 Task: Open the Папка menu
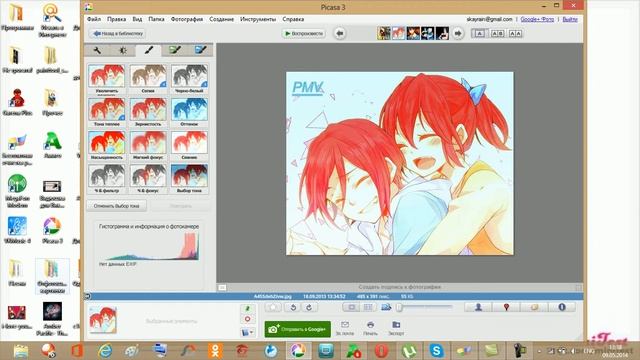click(x=156, y=19)
